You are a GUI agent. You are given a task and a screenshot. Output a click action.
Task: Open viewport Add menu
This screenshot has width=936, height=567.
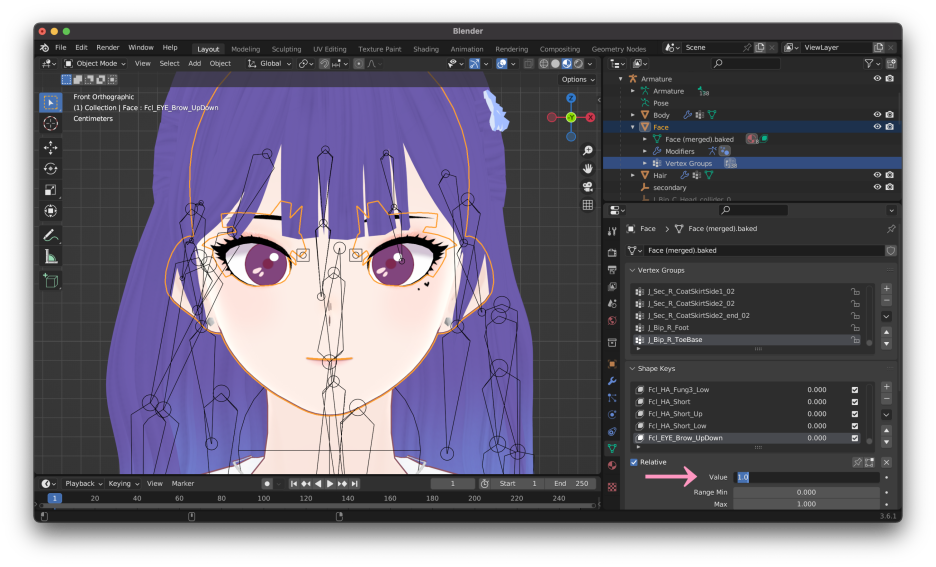[x=195, y=63]
